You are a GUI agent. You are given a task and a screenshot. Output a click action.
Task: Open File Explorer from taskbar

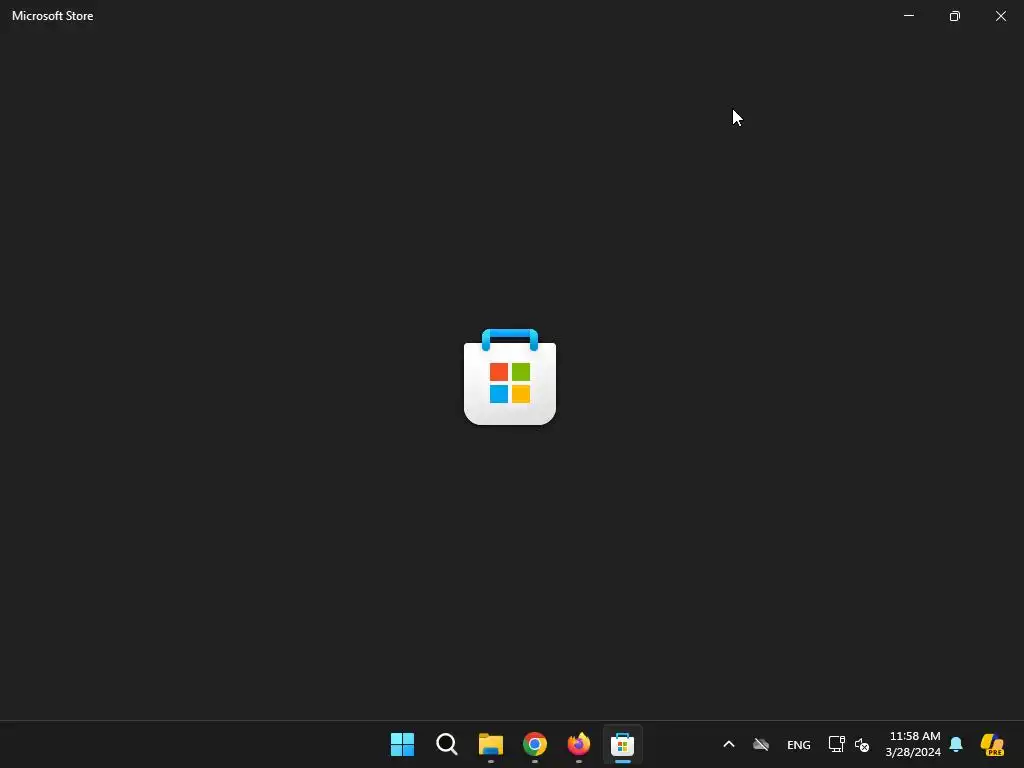490,744
